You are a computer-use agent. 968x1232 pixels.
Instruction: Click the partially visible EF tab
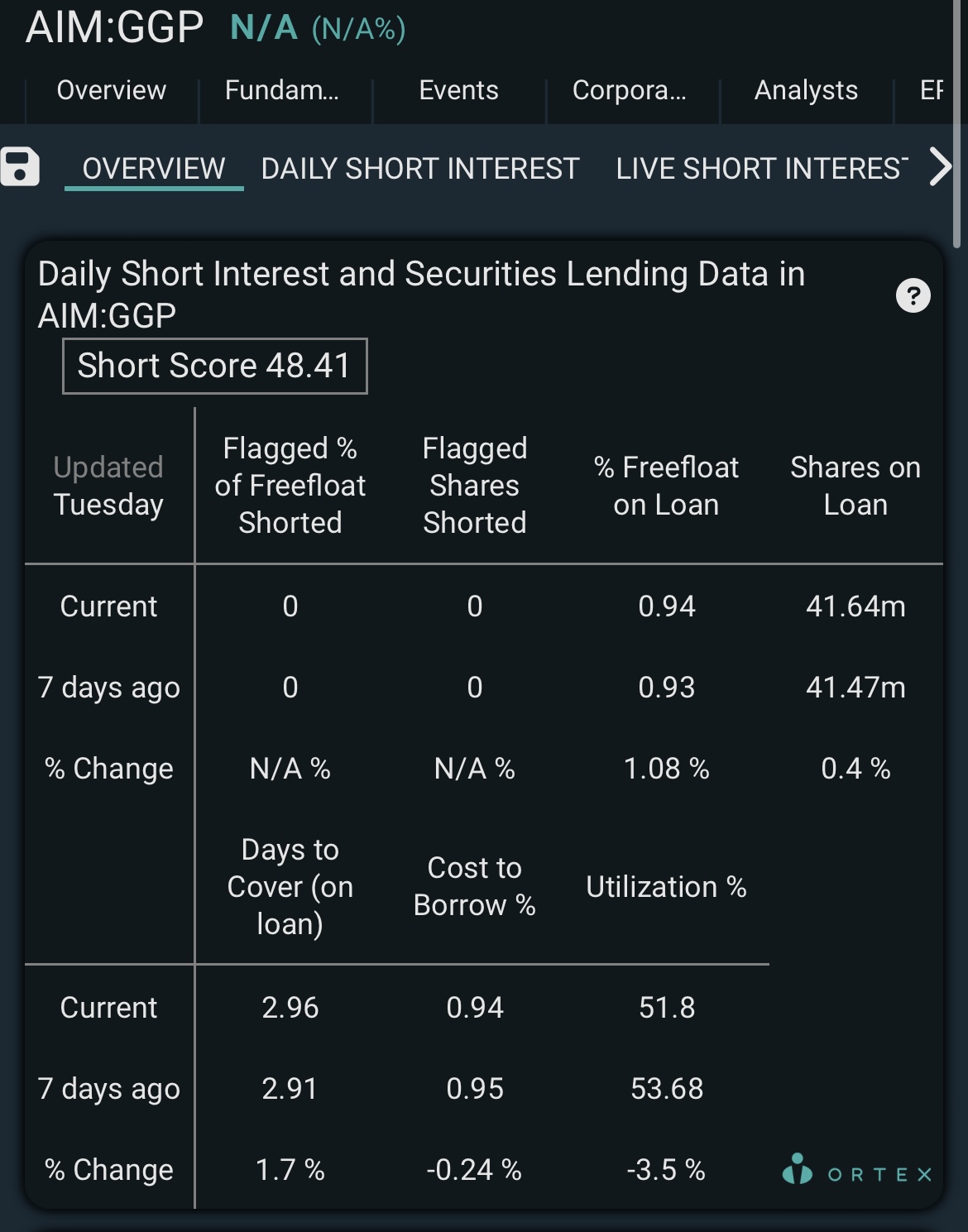pos(932,90)
